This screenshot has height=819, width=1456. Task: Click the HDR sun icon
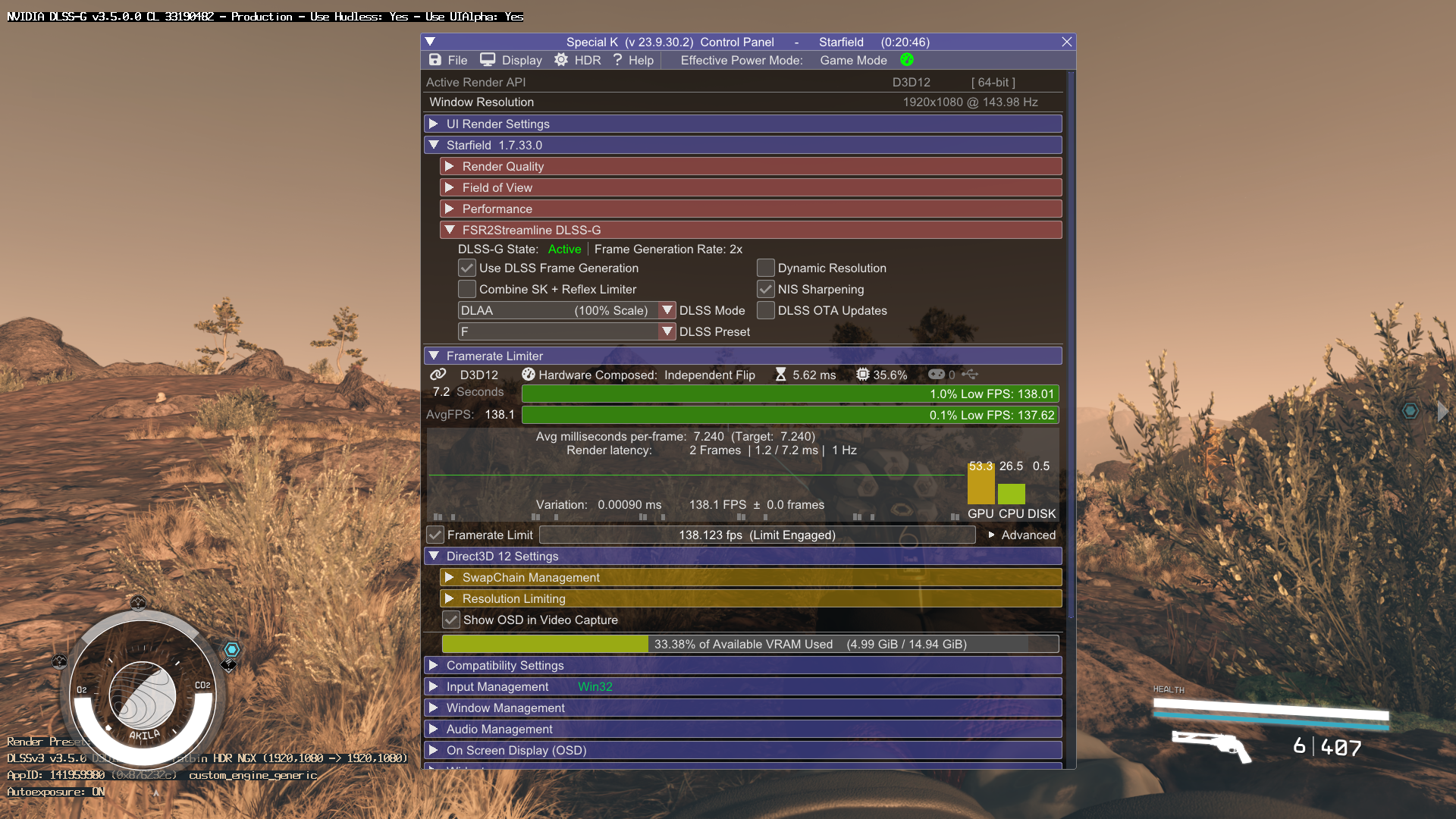(561, 60)
